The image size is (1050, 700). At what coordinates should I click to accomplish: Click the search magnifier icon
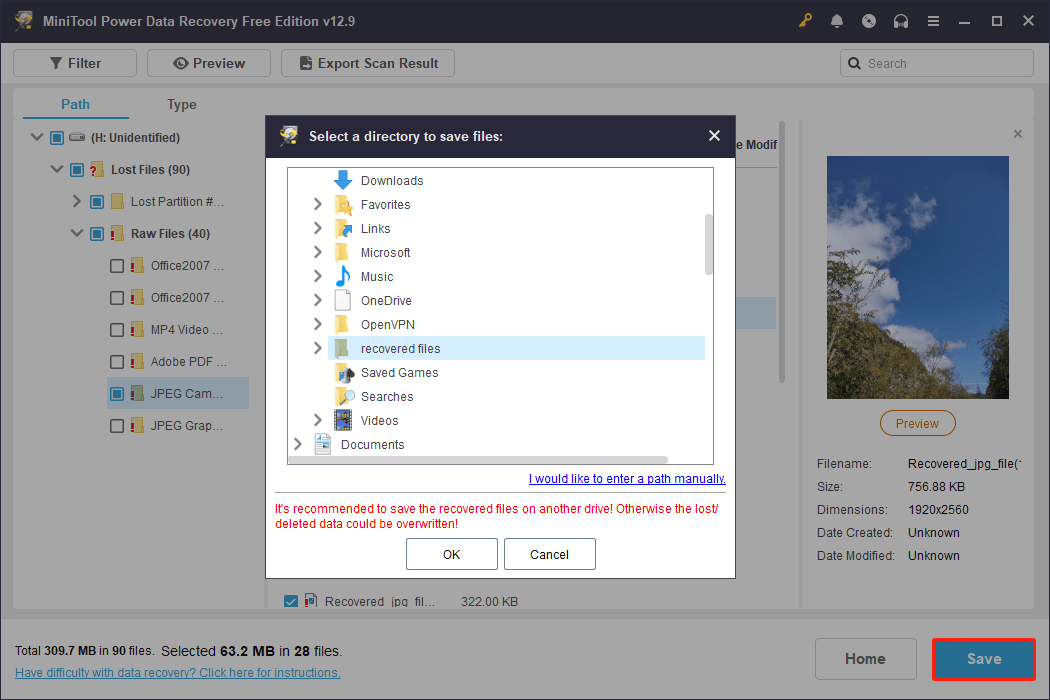854,63
